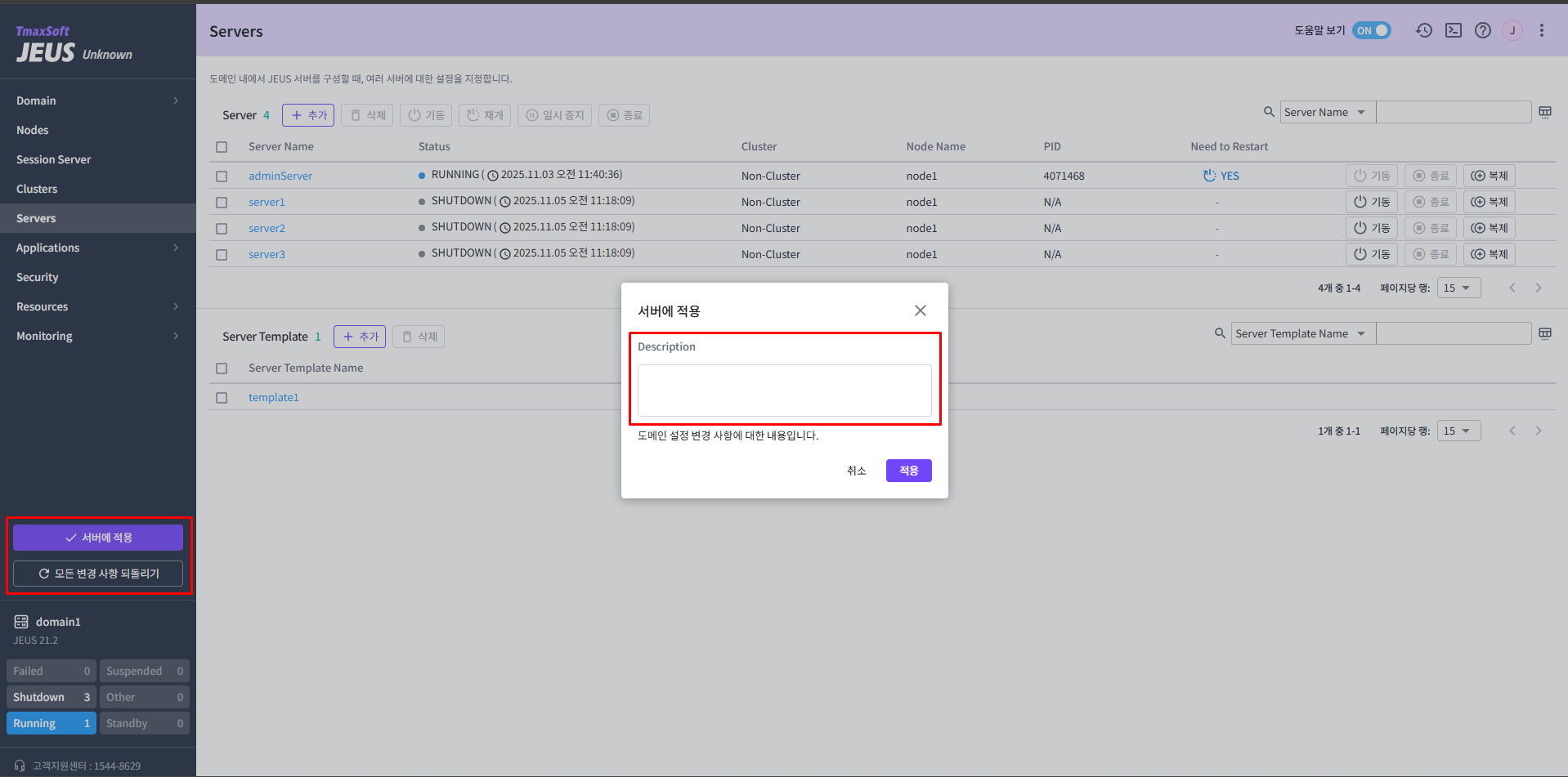This screenshot has height=777, width=1568.
Task: Toggle 도움말 보기 off
Action: (x=1372, y=29)
